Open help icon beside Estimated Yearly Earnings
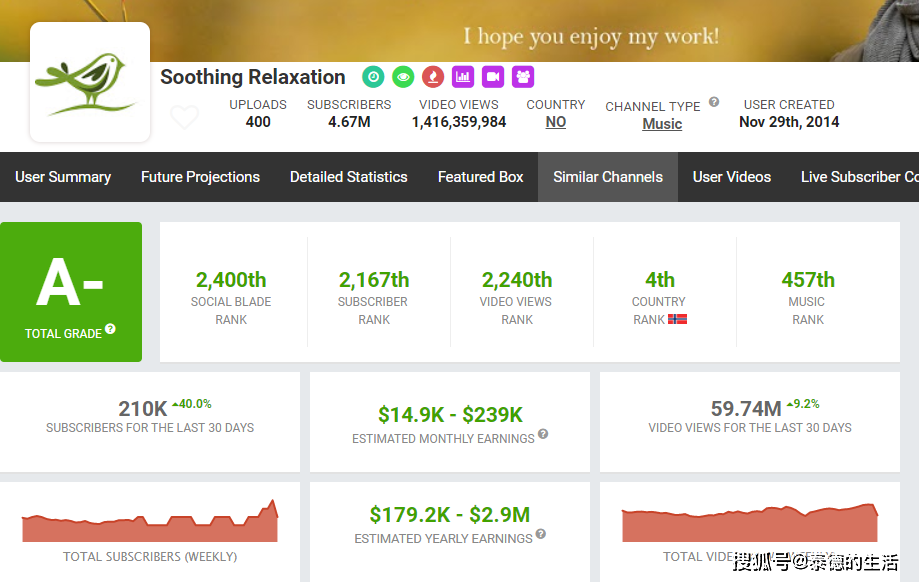919x582 pixels. coord(540,534)
